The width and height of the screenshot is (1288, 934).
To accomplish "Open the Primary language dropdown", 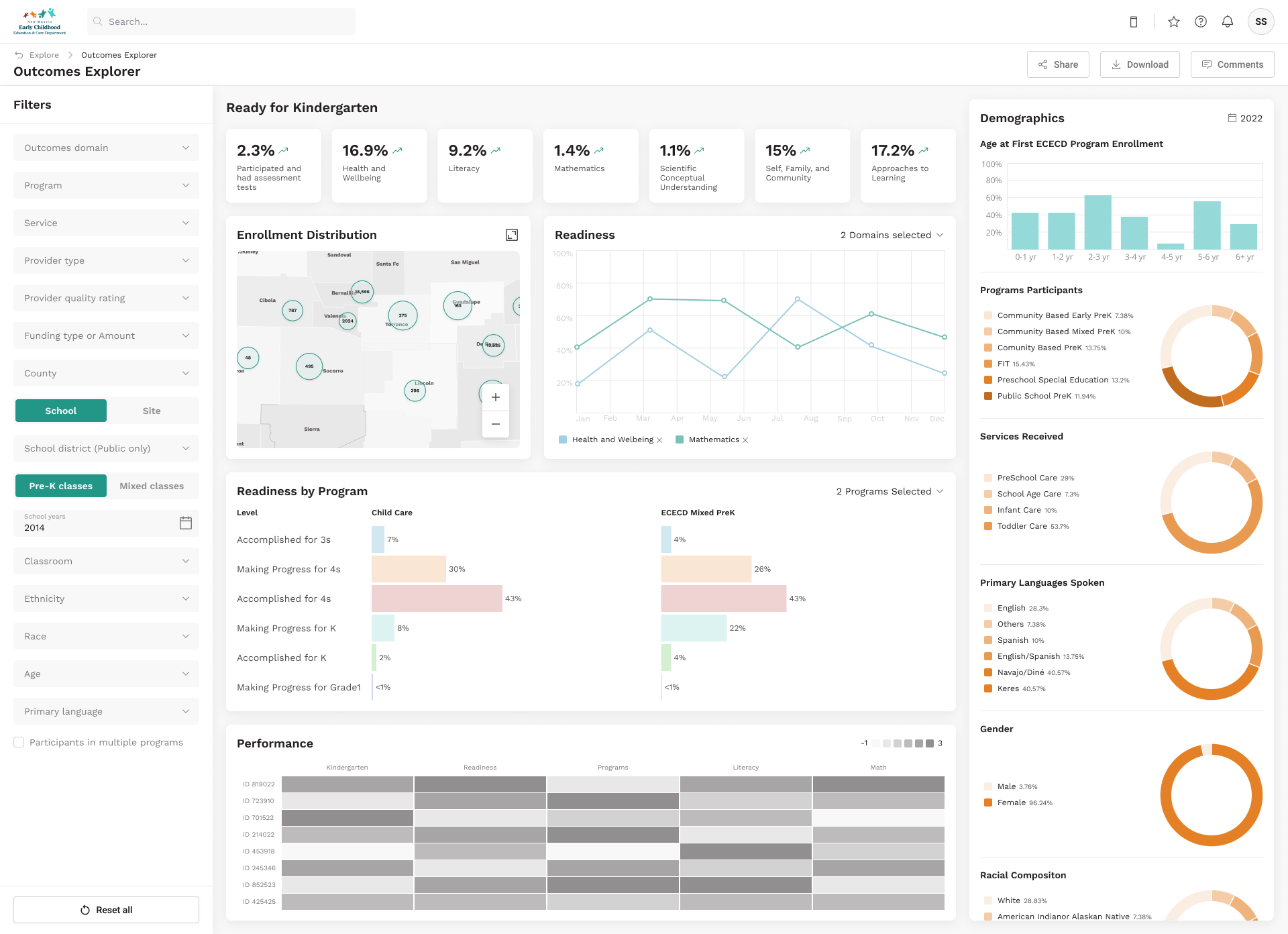I will click(x=106, y=711).
